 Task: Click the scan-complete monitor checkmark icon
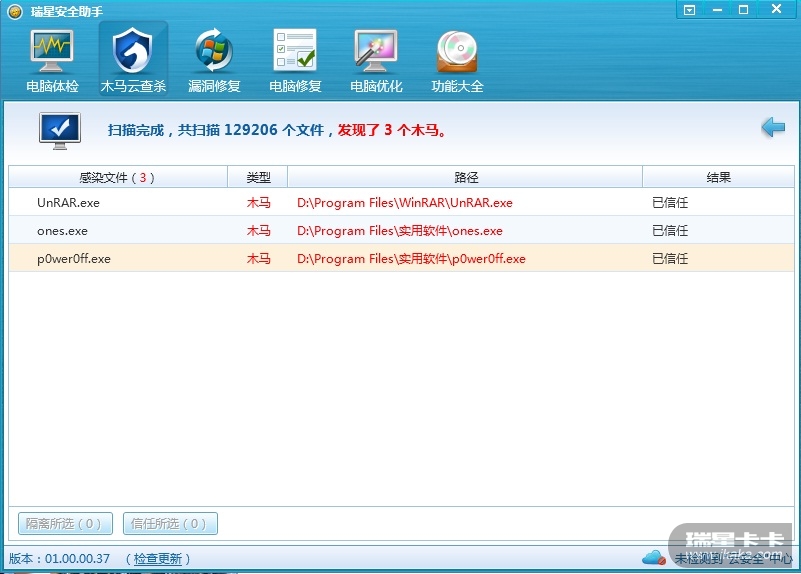click(x=60, y=131)
